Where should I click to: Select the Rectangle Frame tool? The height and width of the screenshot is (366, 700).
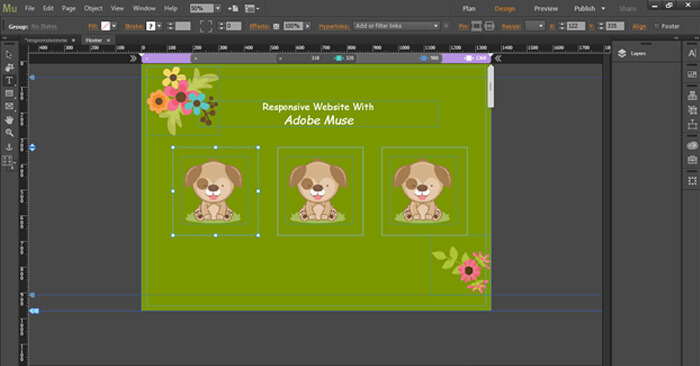pos(9,106)
